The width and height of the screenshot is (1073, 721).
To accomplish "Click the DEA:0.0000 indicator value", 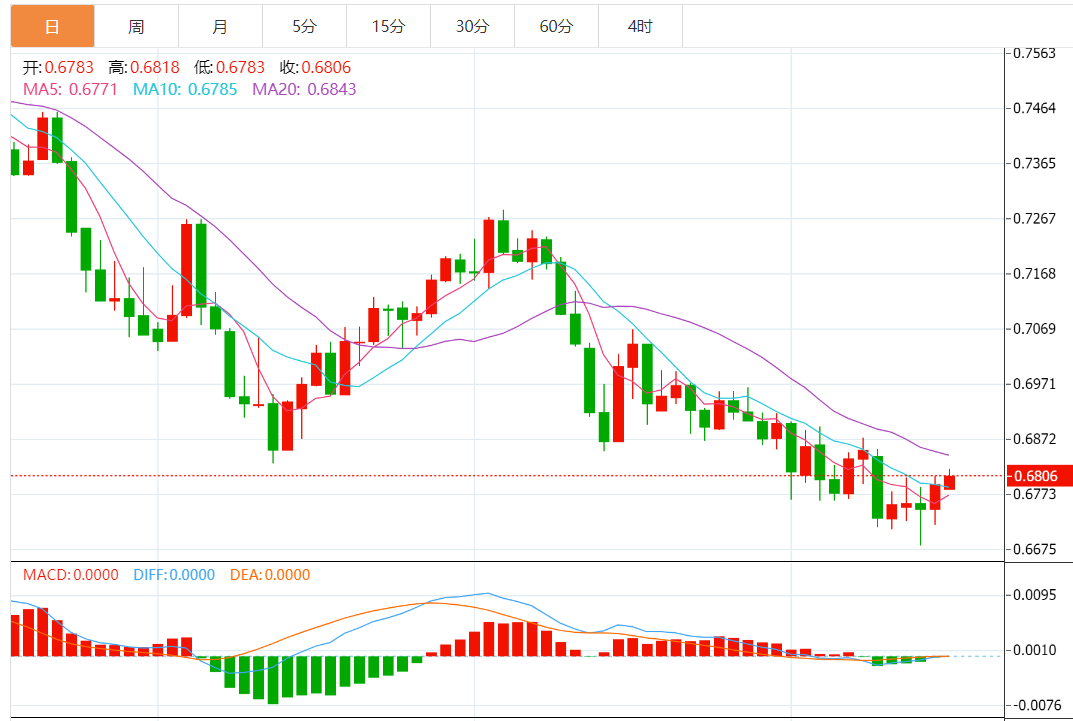I will click(x=270, y=575).
